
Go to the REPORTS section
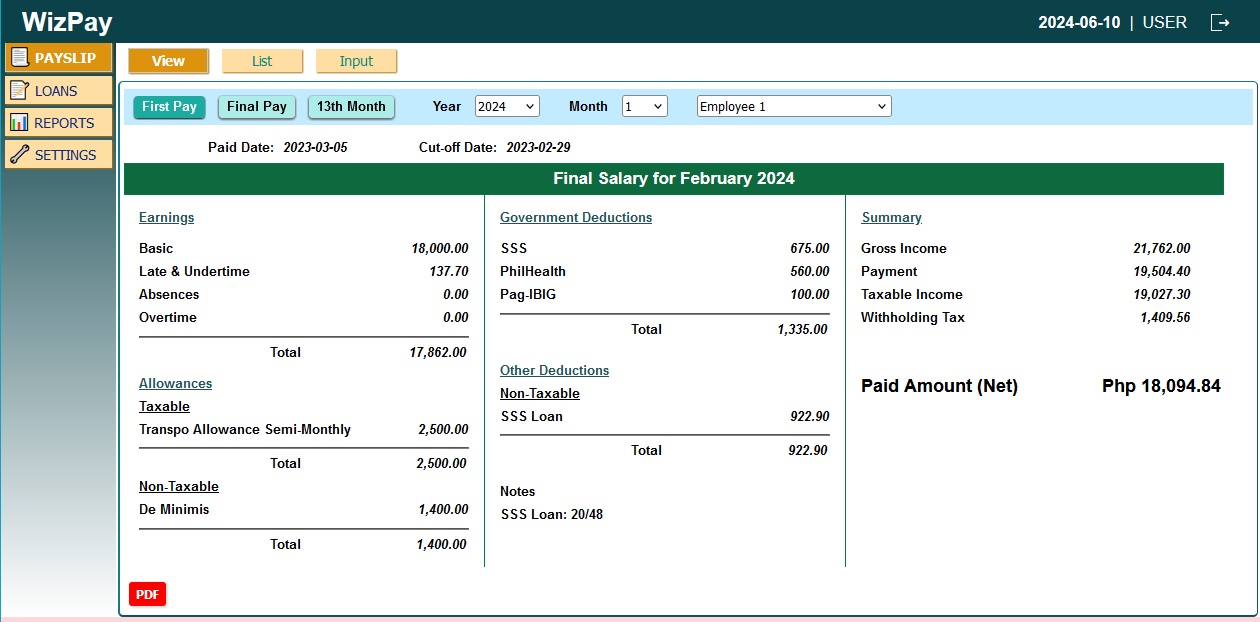point(64,123)
